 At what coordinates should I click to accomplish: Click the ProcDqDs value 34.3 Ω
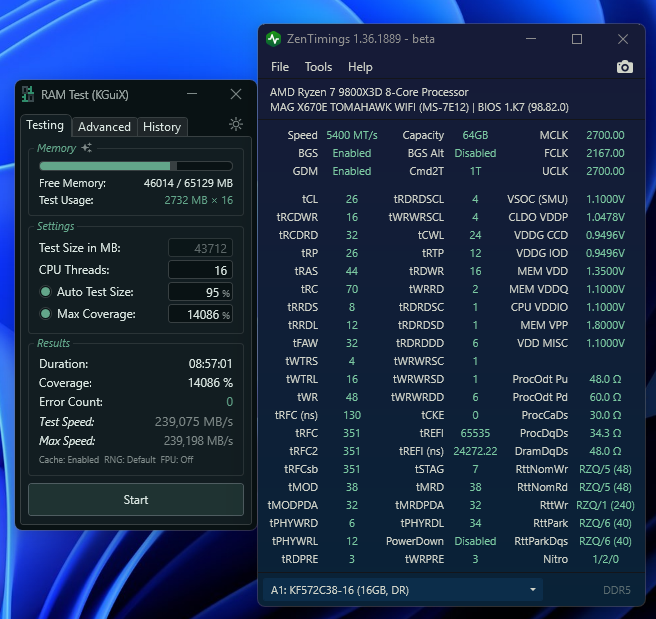pos(605,433)
